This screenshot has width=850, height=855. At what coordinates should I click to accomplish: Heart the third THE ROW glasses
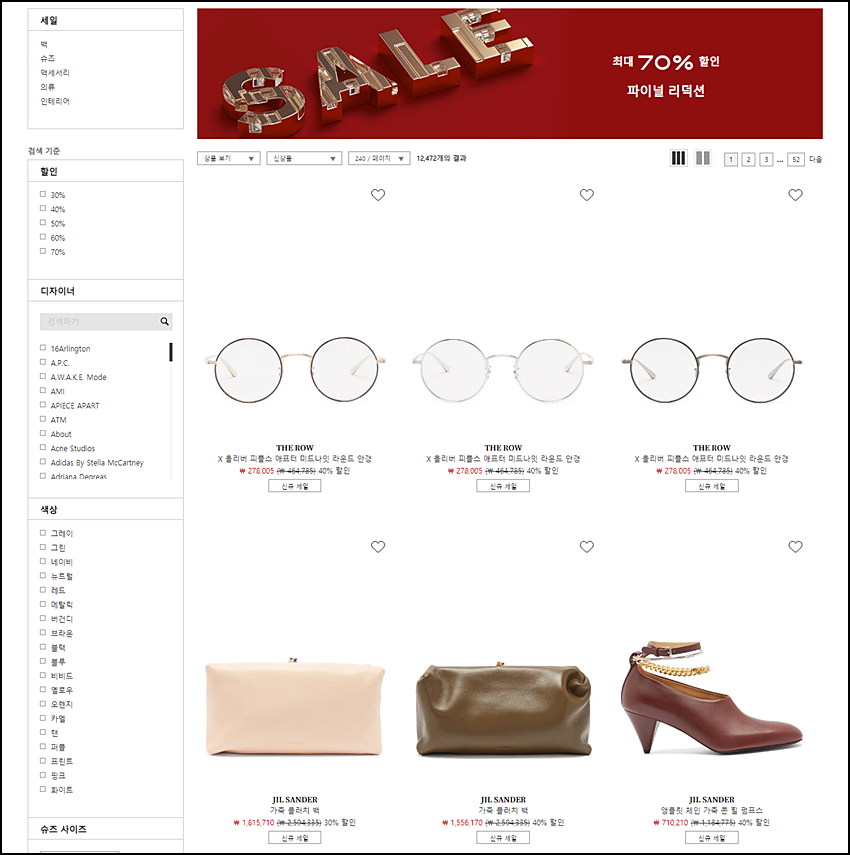coord(795,195)
